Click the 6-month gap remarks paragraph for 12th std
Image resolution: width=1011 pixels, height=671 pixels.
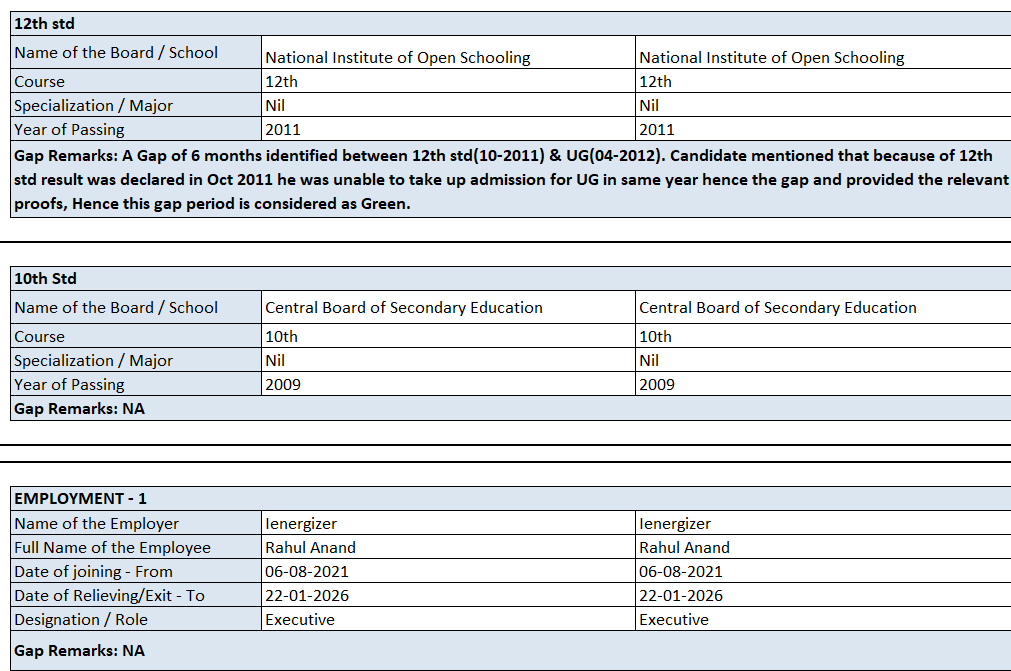(x=505, y=179)
